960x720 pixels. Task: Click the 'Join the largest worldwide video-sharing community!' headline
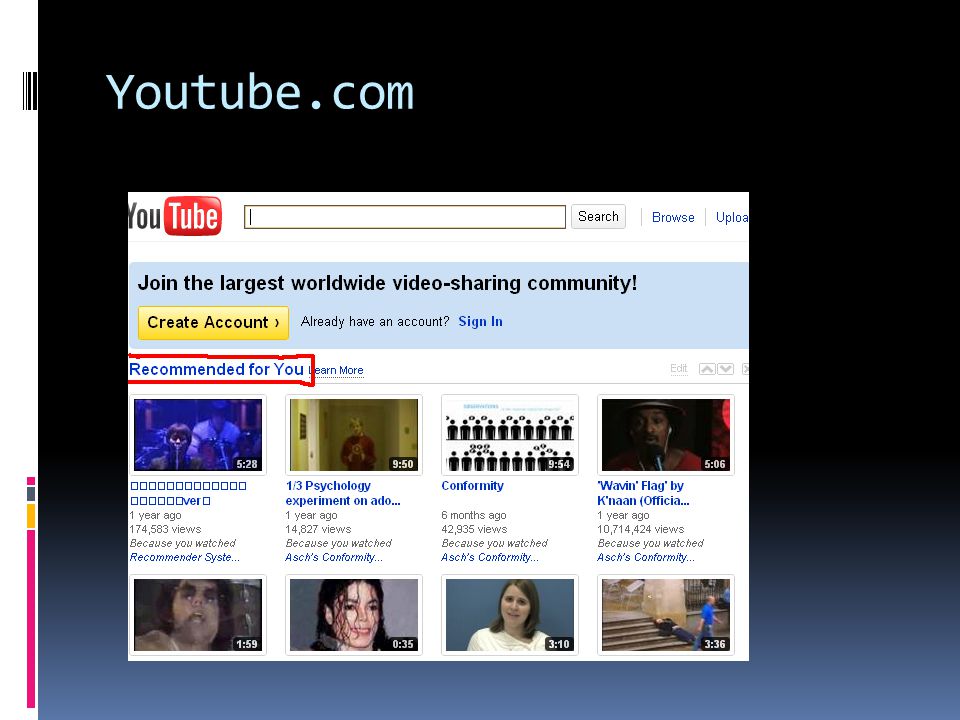387,283
